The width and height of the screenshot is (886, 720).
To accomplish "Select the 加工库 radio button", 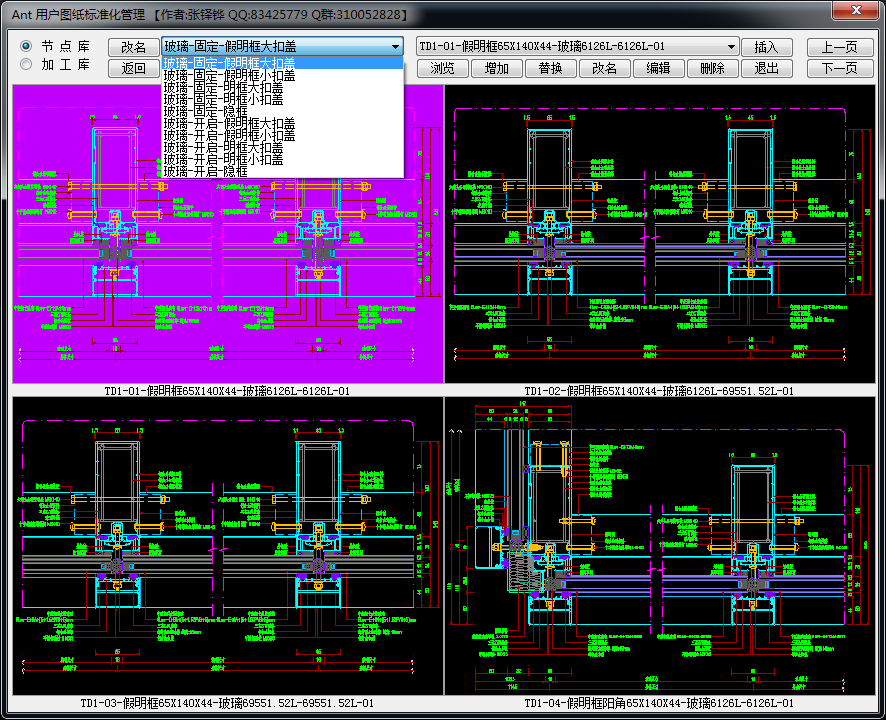I will point(26,65).
